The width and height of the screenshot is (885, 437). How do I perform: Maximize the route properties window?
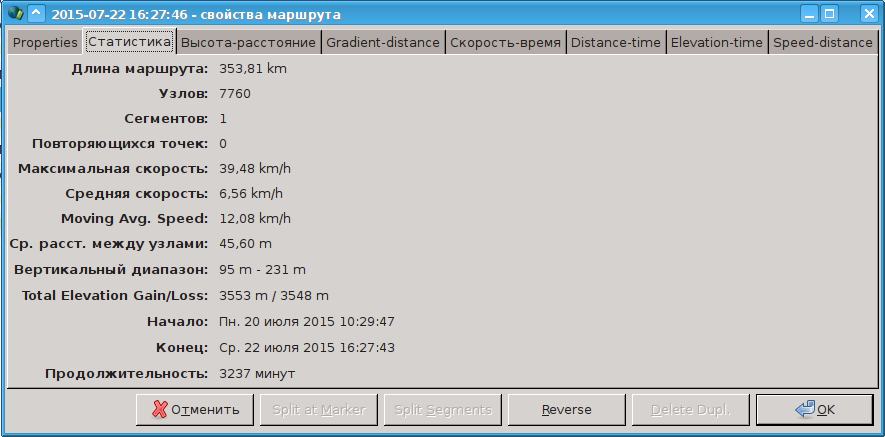coord(829,14)
